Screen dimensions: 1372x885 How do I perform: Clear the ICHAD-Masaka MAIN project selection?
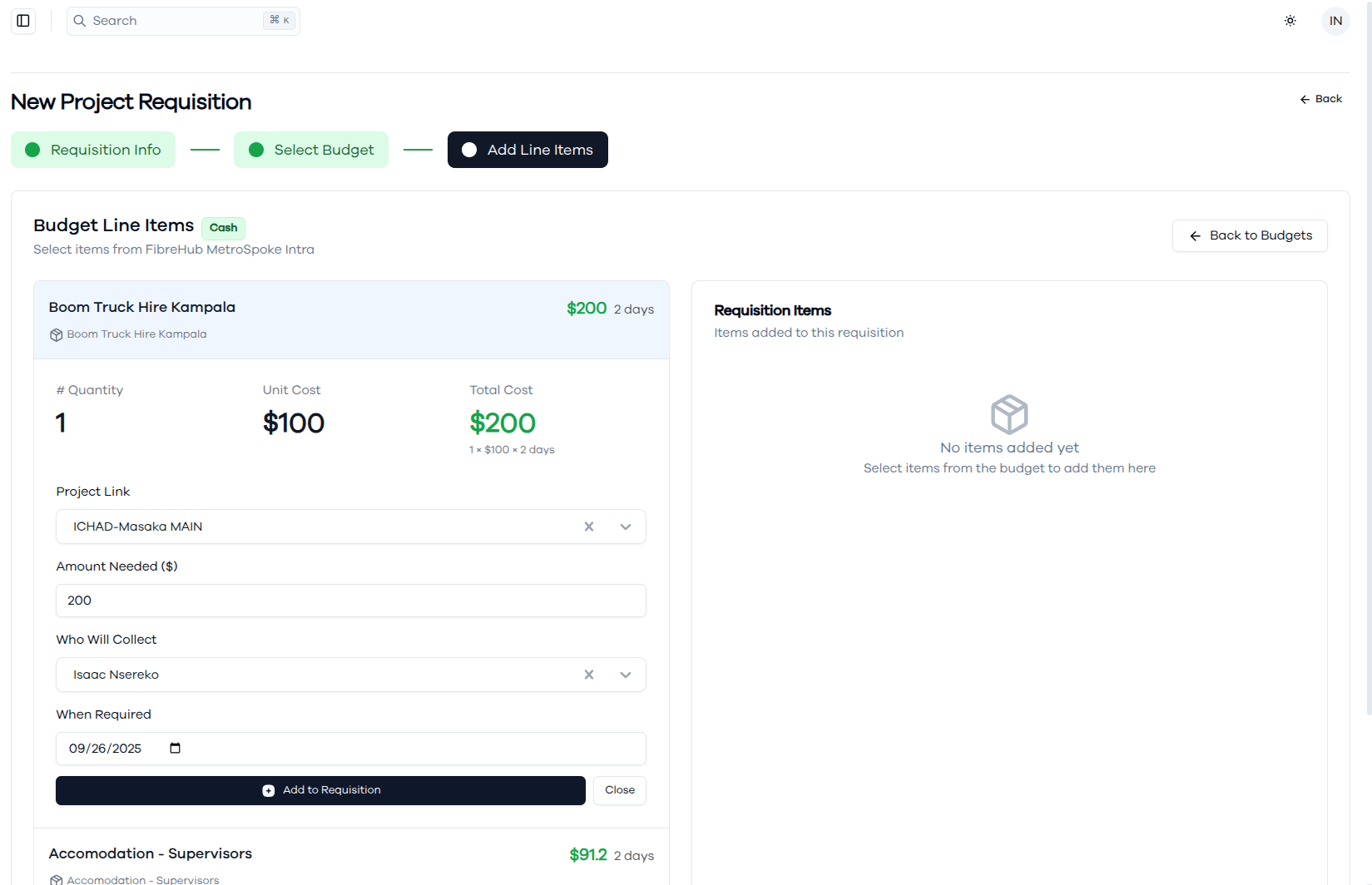(589, 527)
